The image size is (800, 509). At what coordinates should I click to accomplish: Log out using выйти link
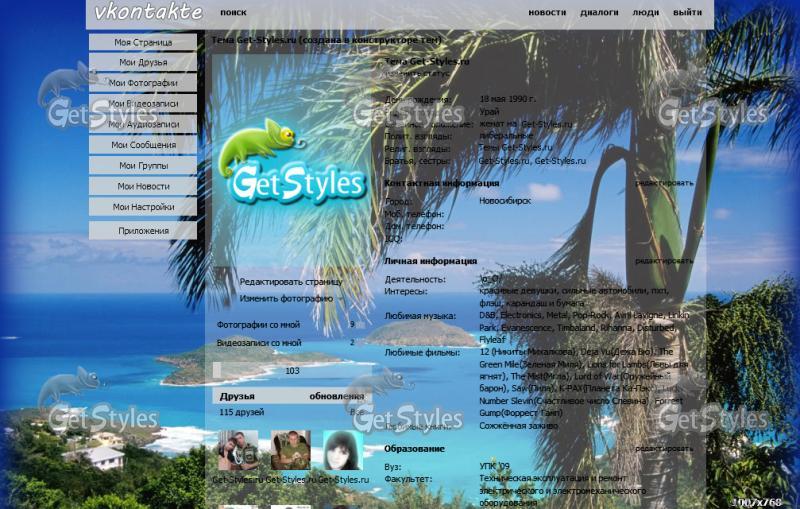(x=687, y=13)
